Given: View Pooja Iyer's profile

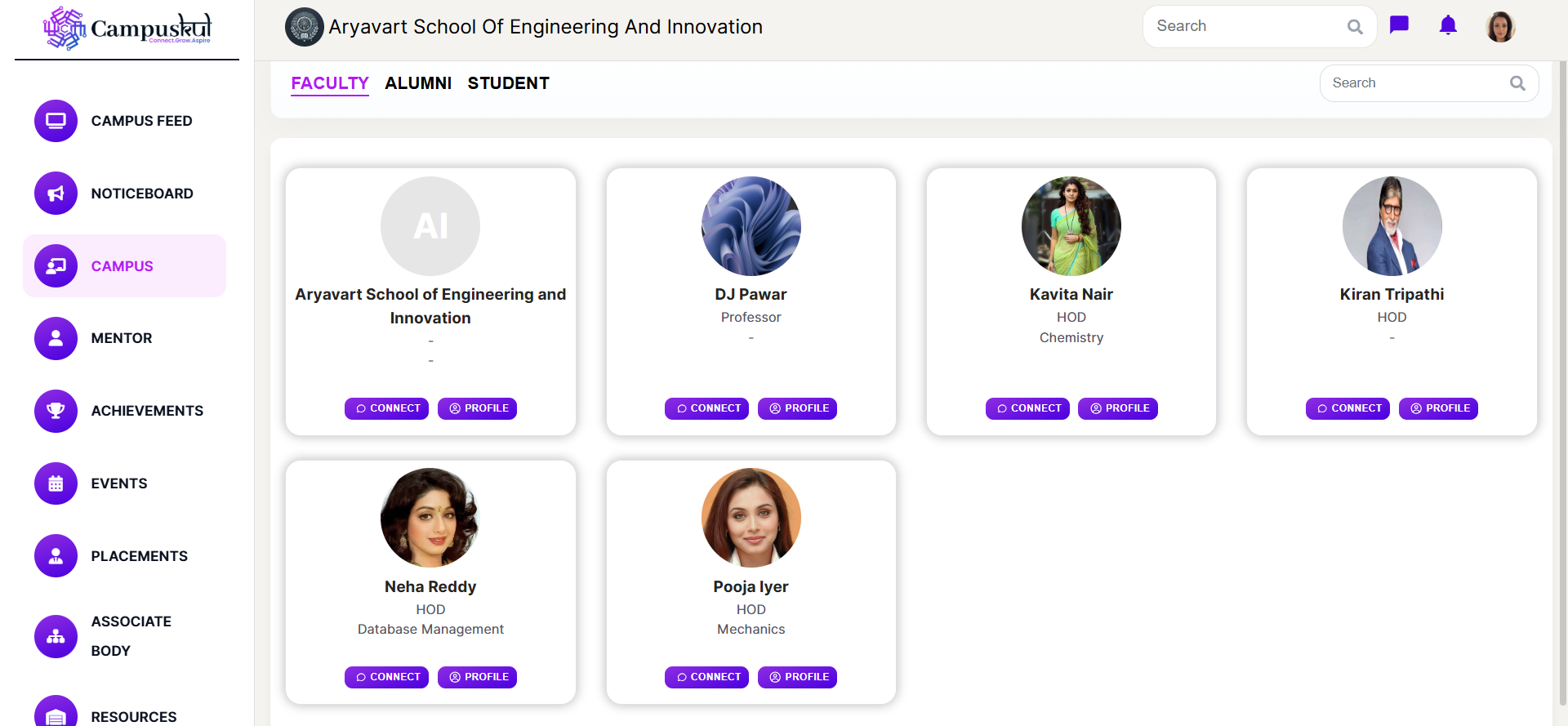Looking at the screenshot, I should tap(797, 677).
